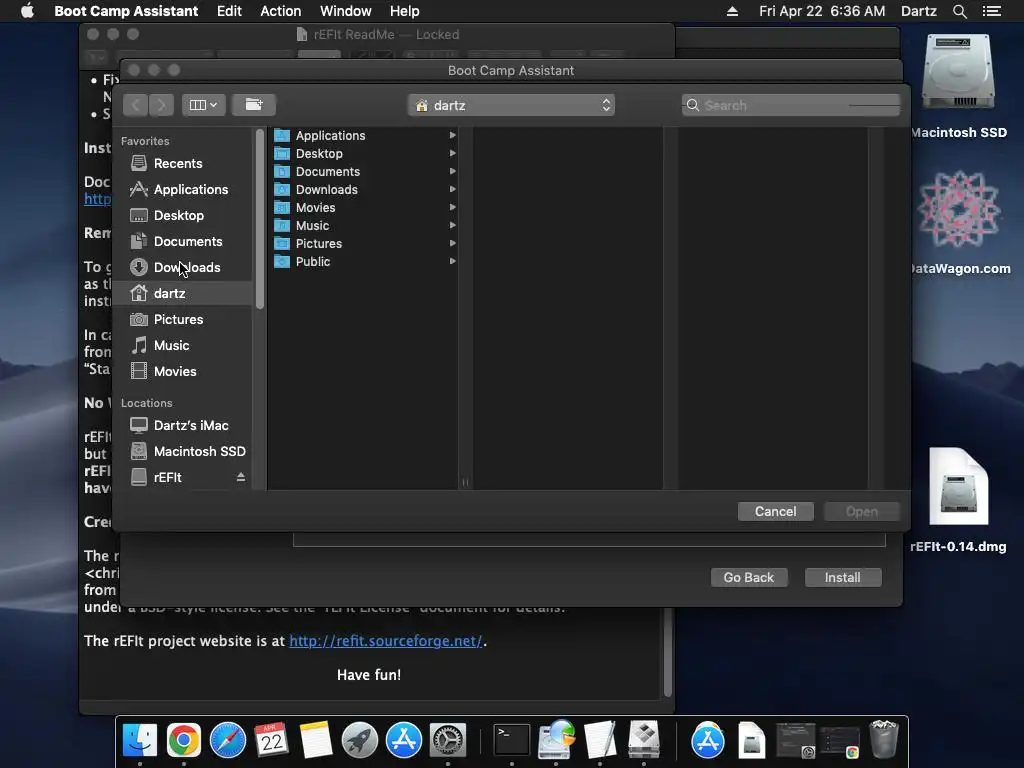Open Spotlight search in the menu bar
The width and height of the screenshot is (1024, 768).
point(959,11)
